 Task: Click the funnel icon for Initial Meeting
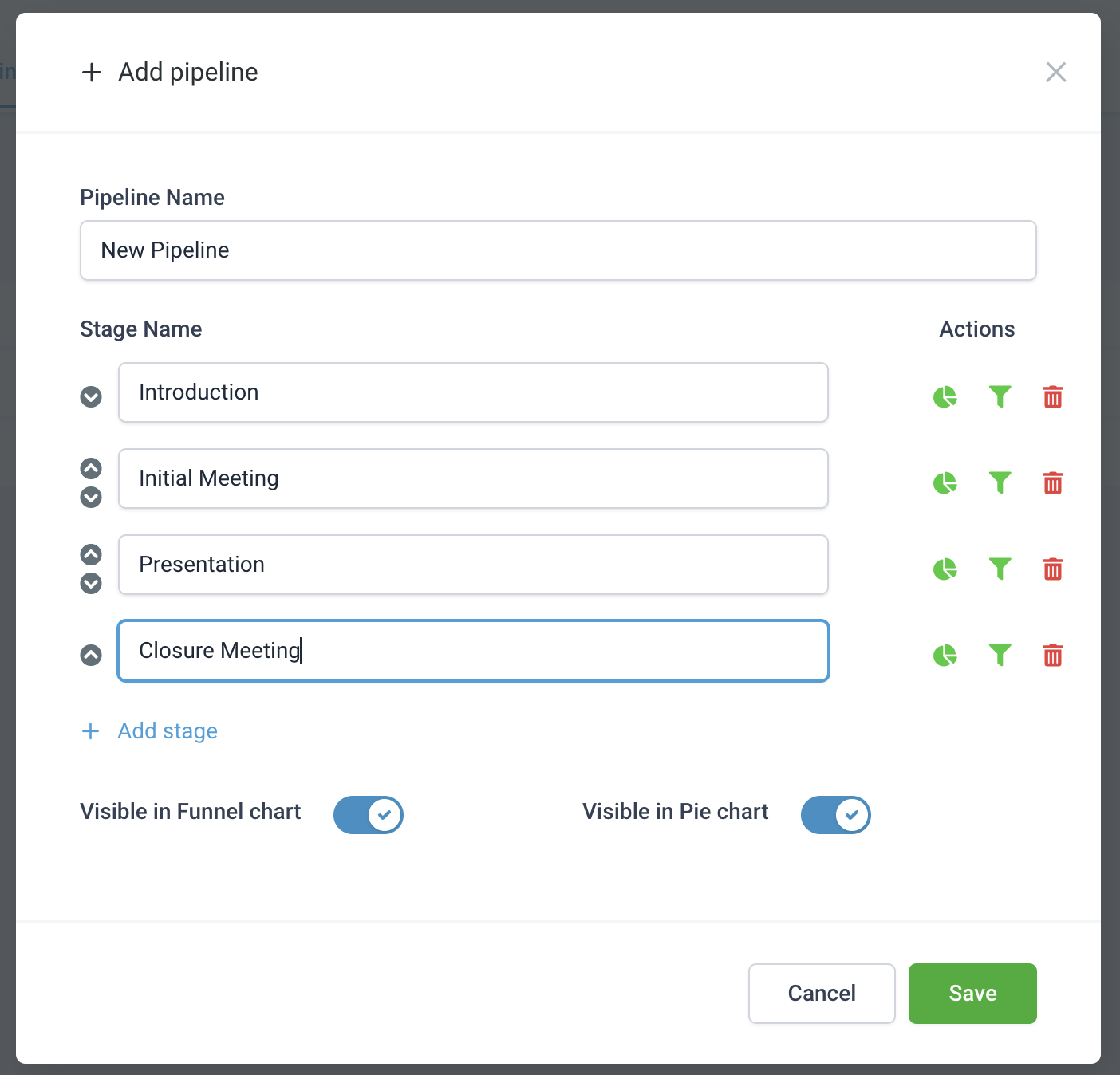tap(1000, 482)
